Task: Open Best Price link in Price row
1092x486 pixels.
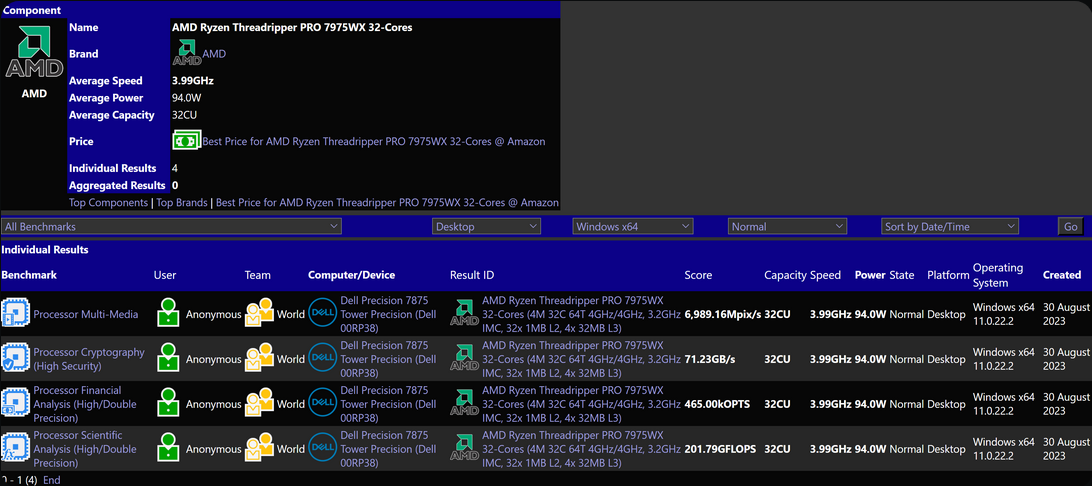Action: click(374, 141)
